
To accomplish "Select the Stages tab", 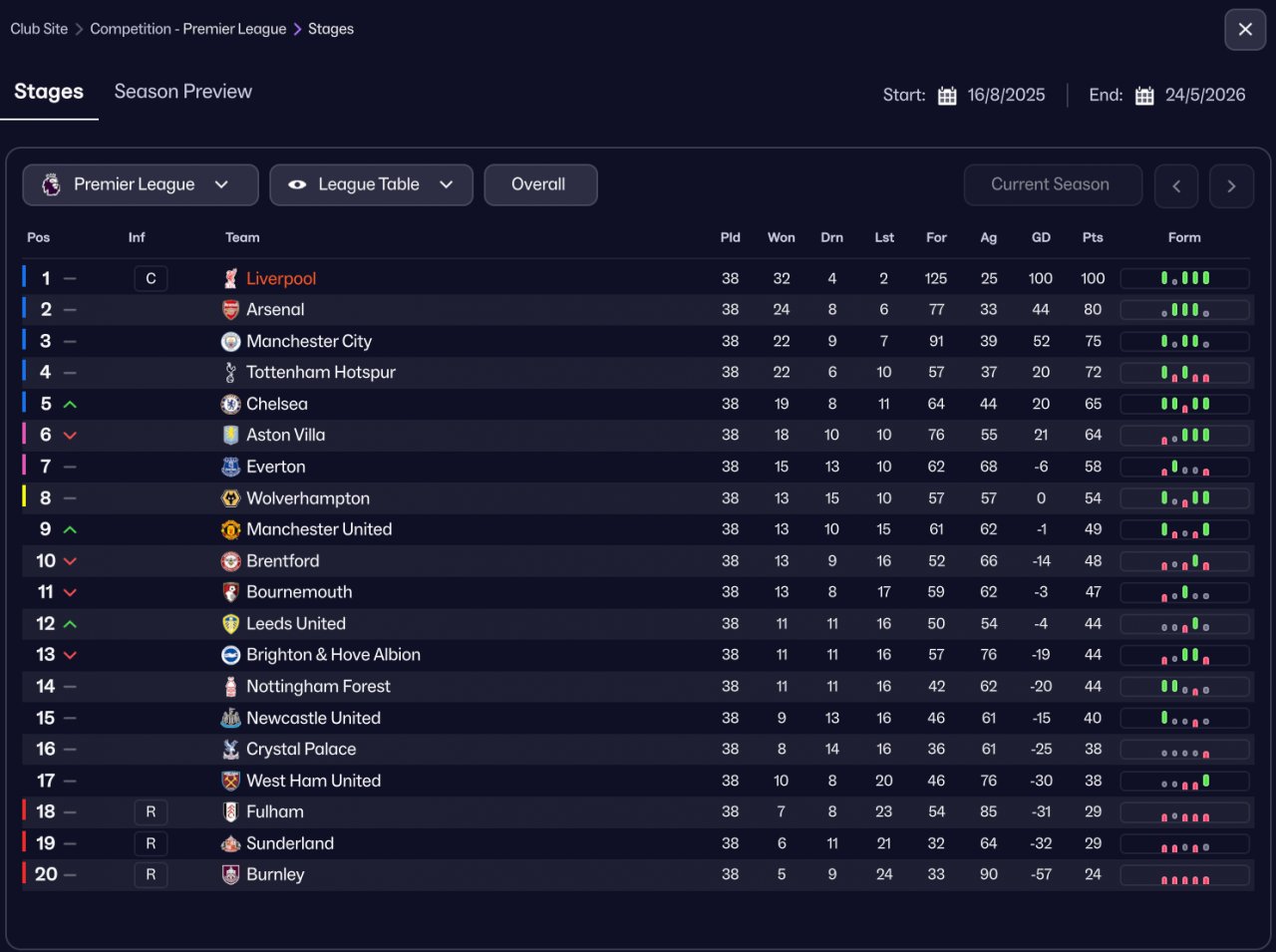I will pyautogui.click(x=49, y=92).
